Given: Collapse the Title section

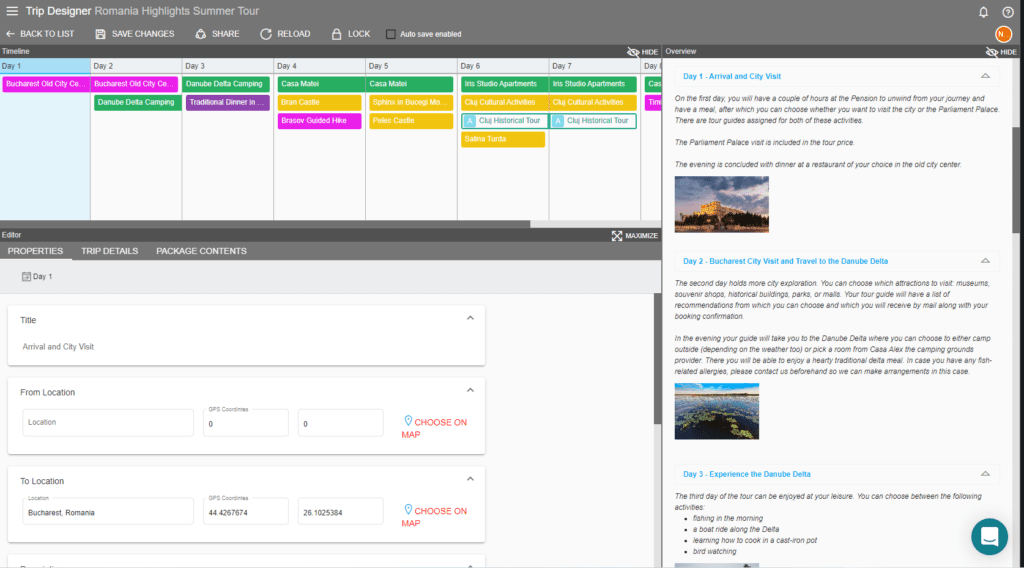Looking at the screenshot, I should 470,318.
